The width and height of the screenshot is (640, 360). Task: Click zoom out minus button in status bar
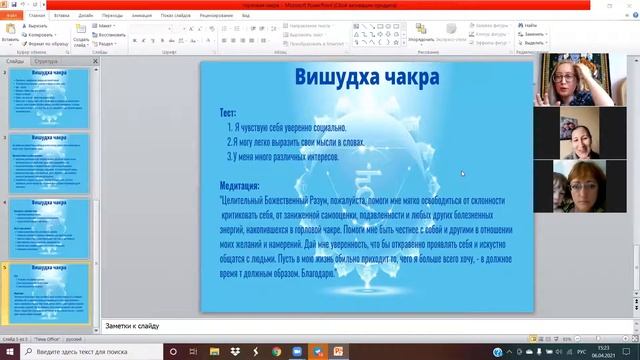(577, 339)
